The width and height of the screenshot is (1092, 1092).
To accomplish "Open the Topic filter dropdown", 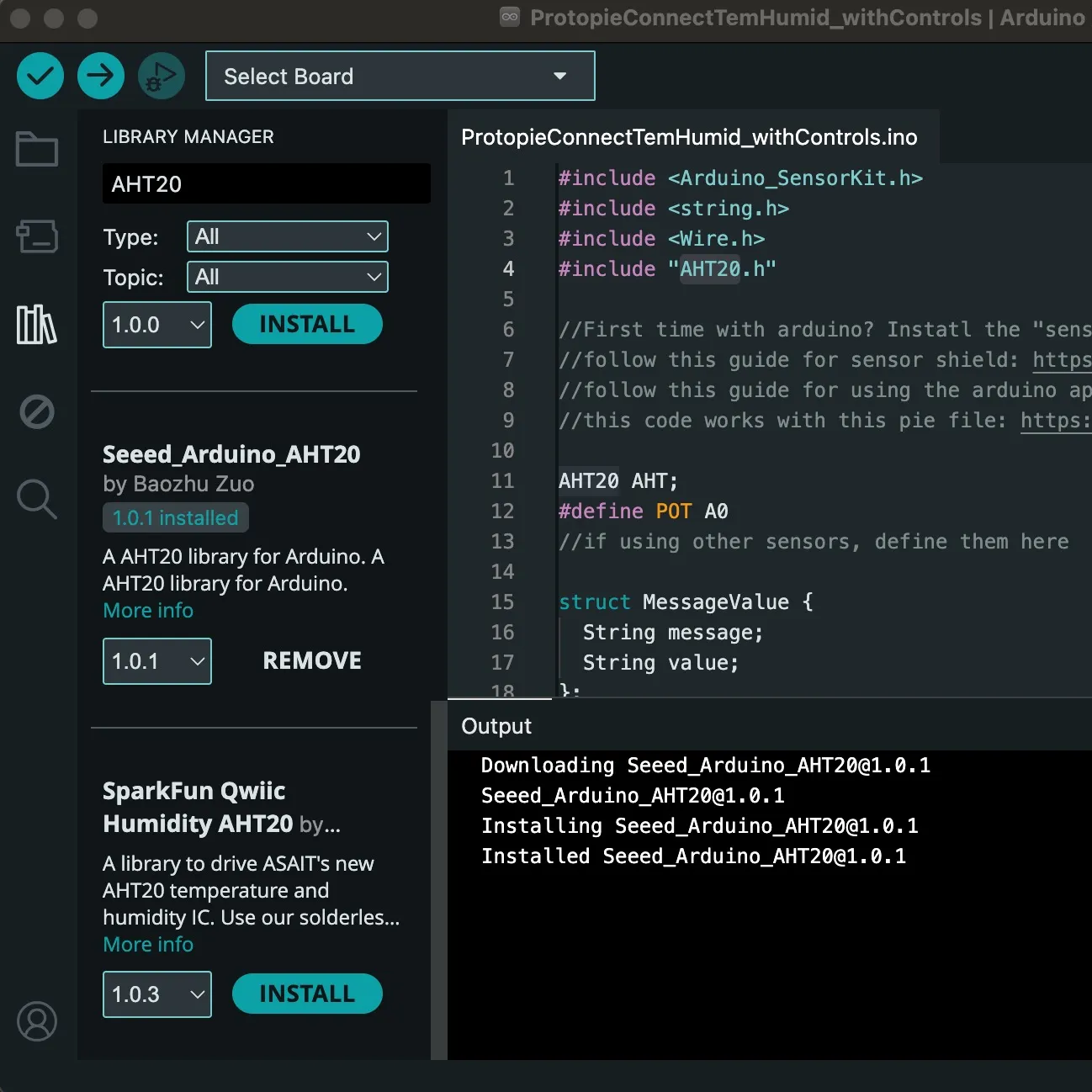I will click(287, 277).
